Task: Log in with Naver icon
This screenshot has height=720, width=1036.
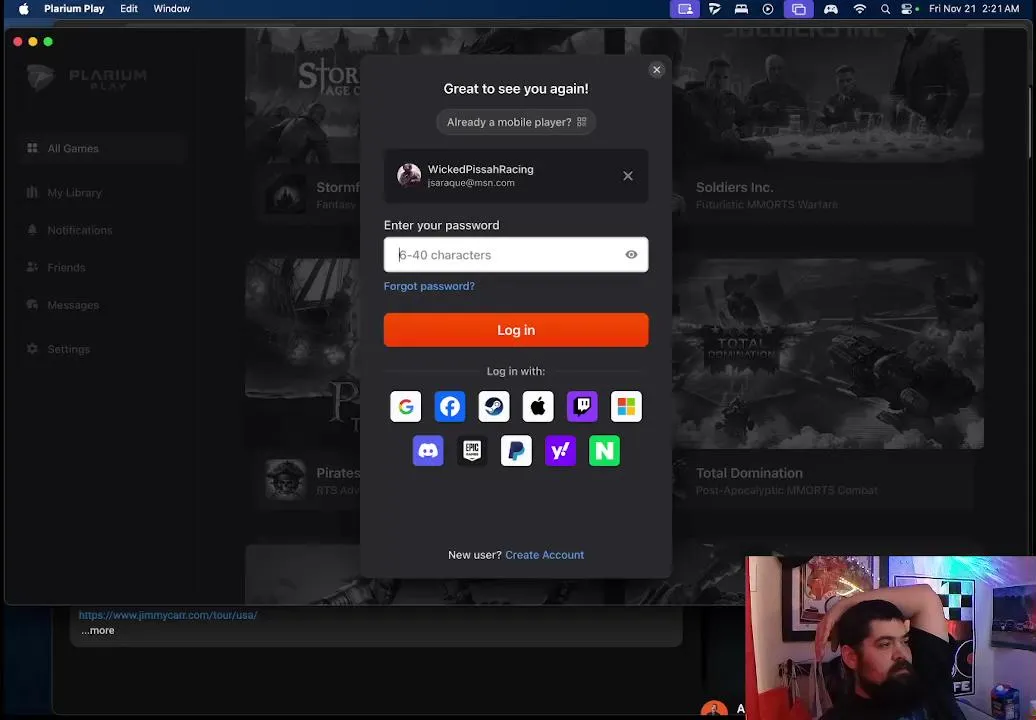Action: coord(605,450)
